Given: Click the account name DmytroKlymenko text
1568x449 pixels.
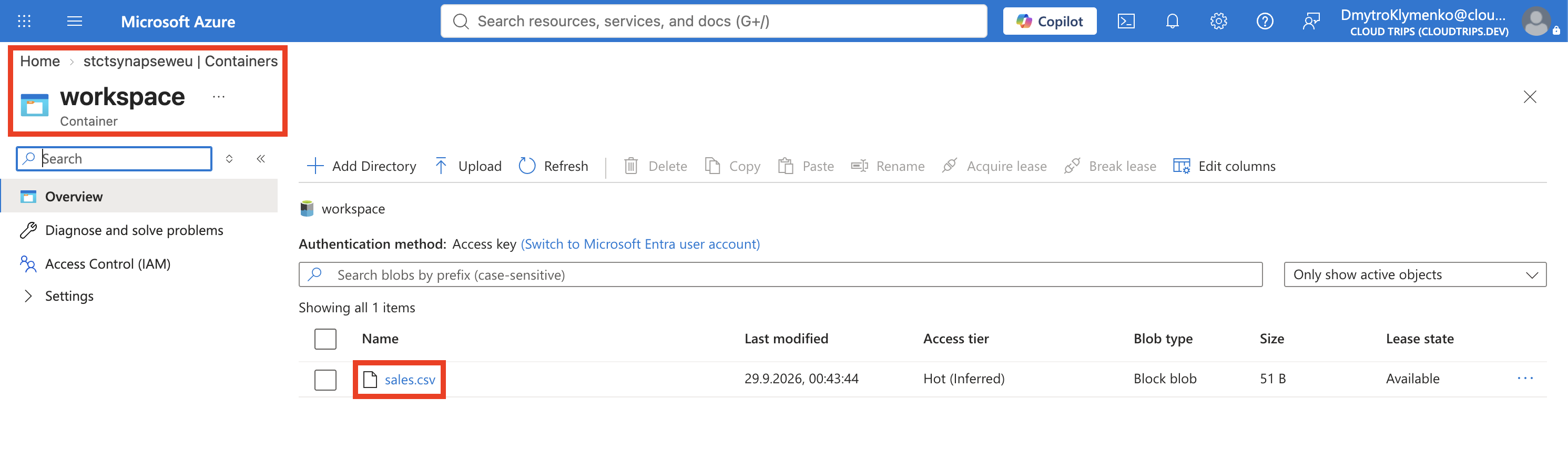Looking at the screenshot, I should (x=1422, y=15).
